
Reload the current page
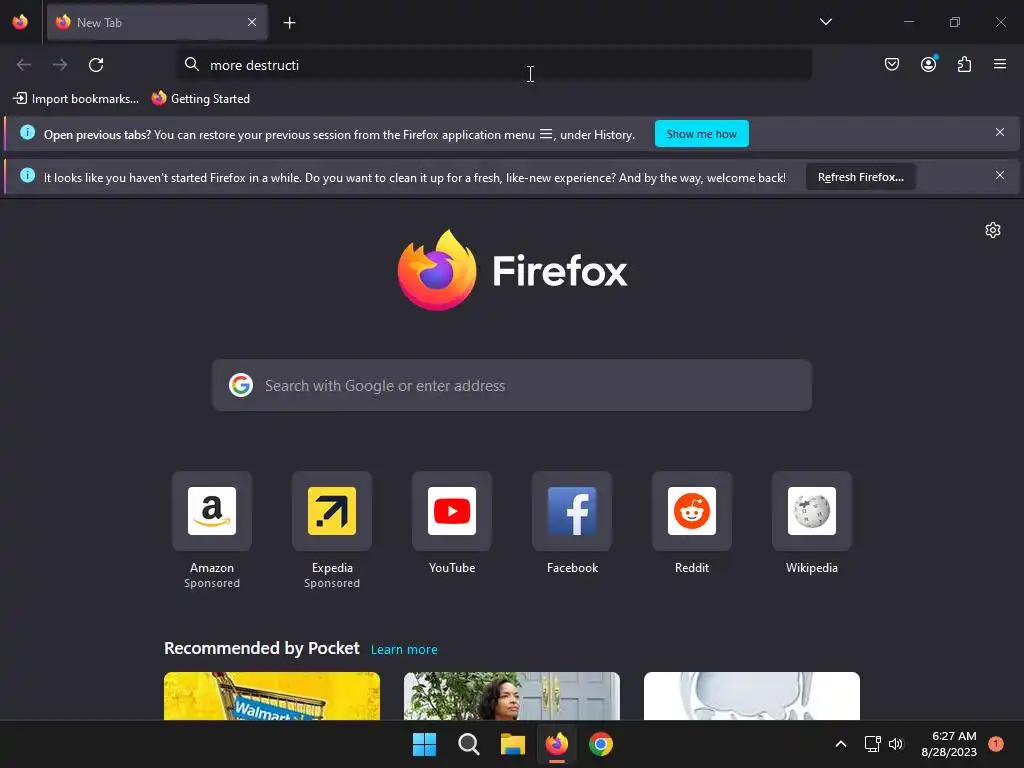pyautogui.click(x=96, y=65)
